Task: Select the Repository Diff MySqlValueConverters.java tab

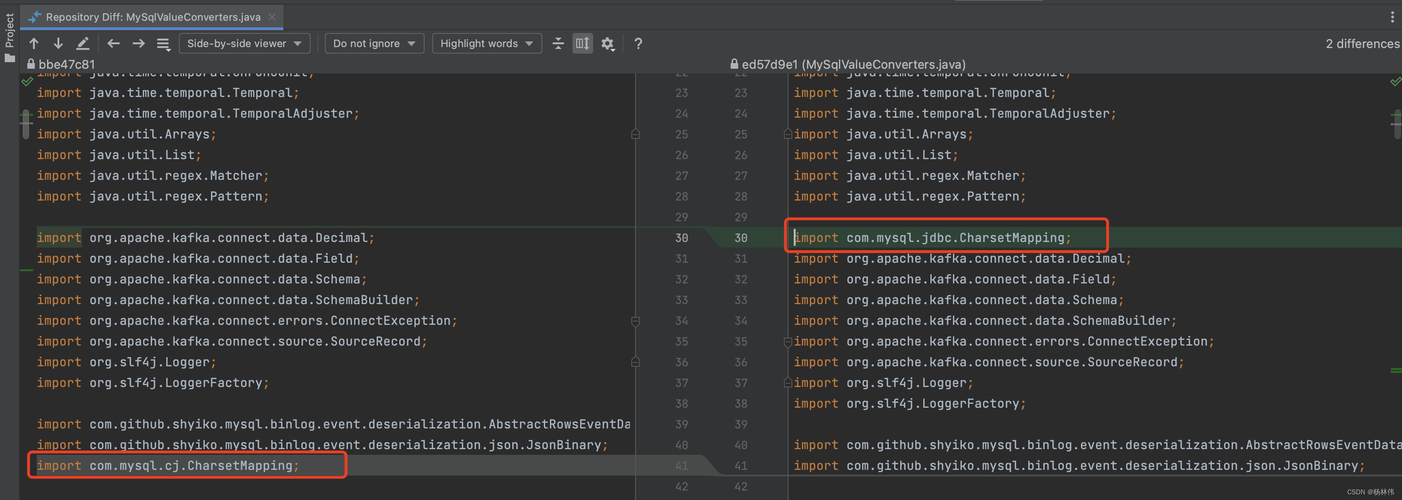Action: coord(152,17)
